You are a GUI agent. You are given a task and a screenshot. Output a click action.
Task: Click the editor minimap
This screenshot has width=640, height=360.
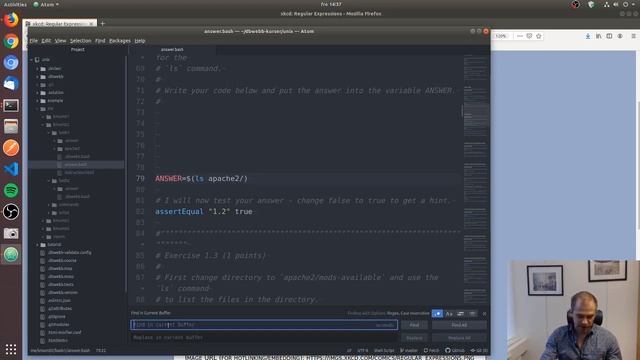click(476, 180)
